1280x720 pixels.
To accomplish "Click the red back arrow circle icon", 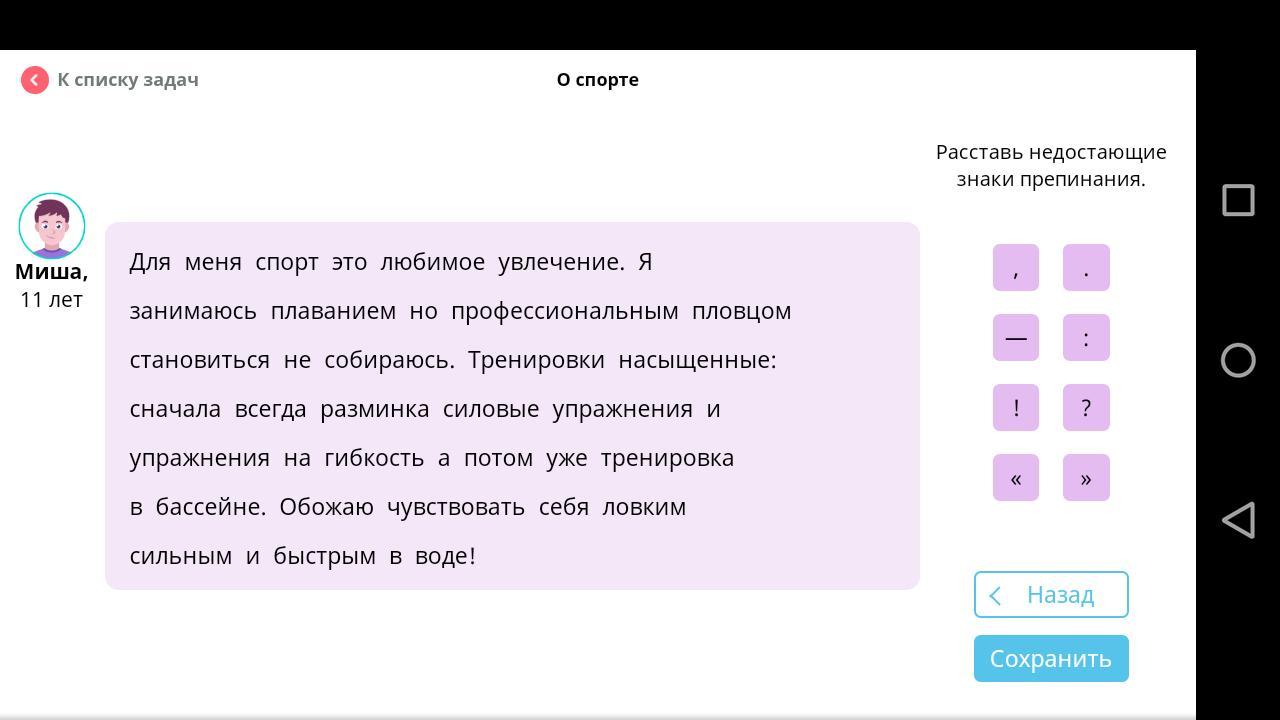I will click(35, 80).
